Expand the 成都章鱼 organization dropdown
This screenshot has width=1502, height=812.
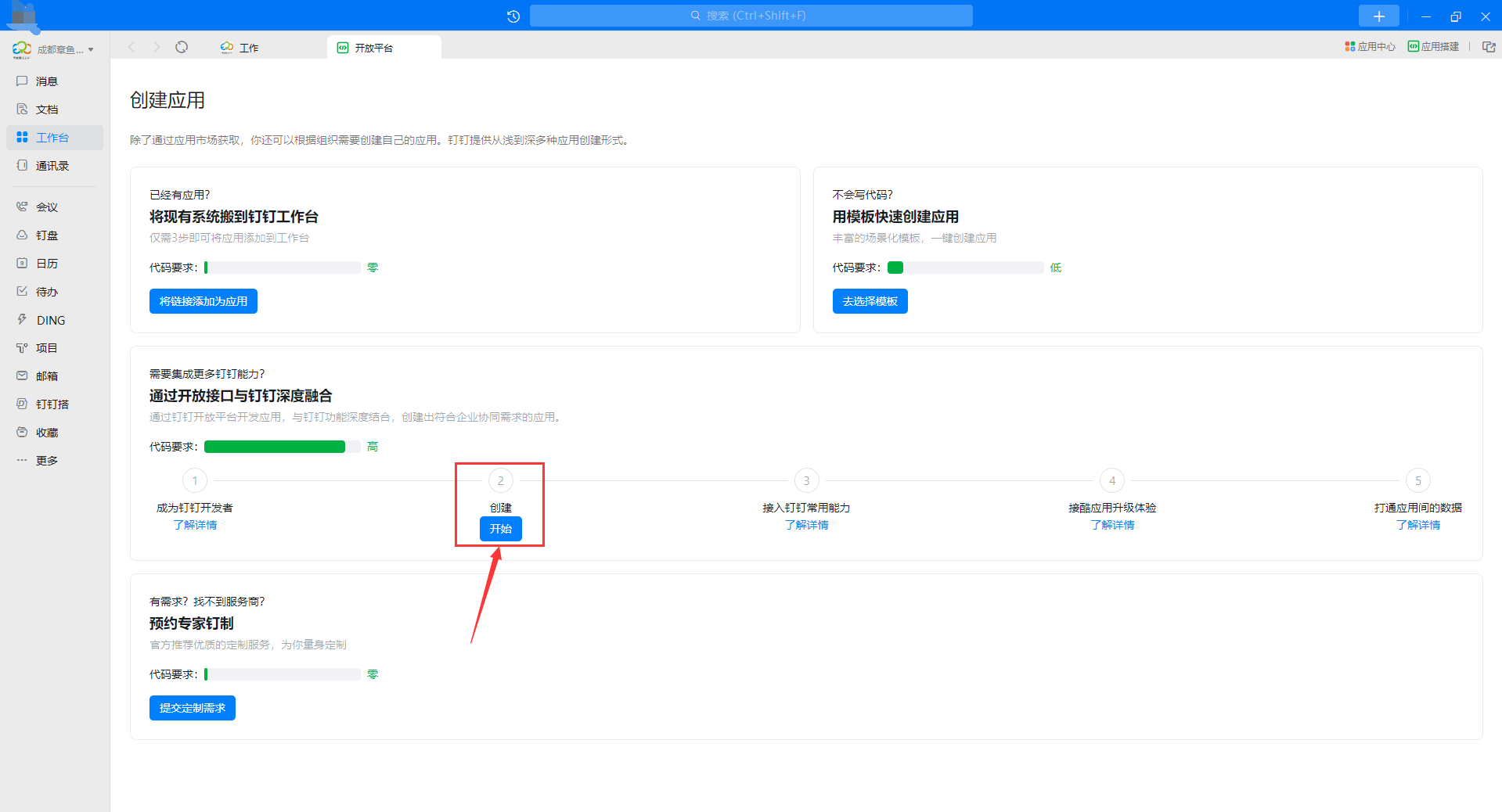click(x=91, y=49)
